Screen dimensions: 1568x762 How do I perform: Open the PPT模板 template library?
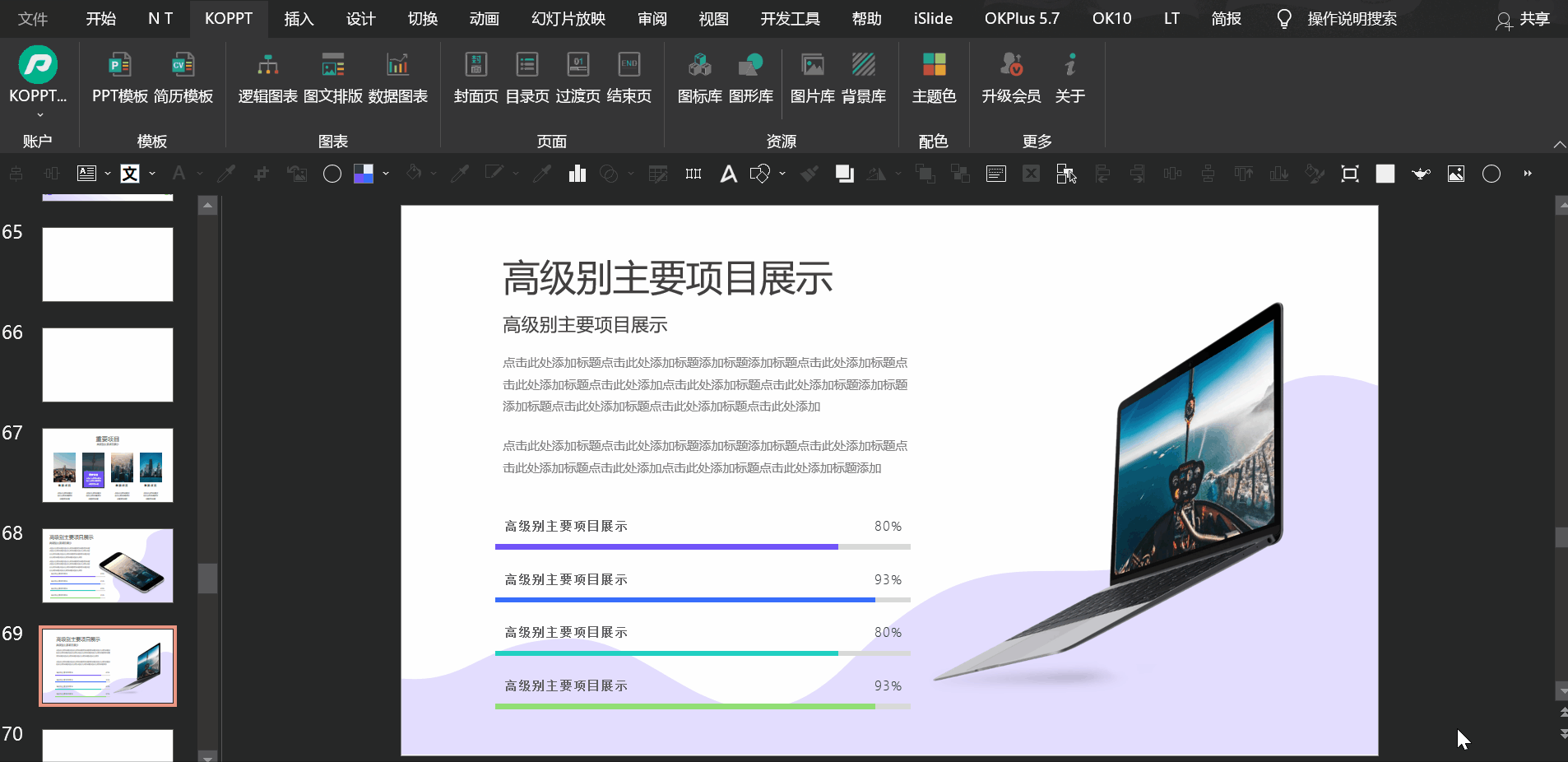[120, 78]
